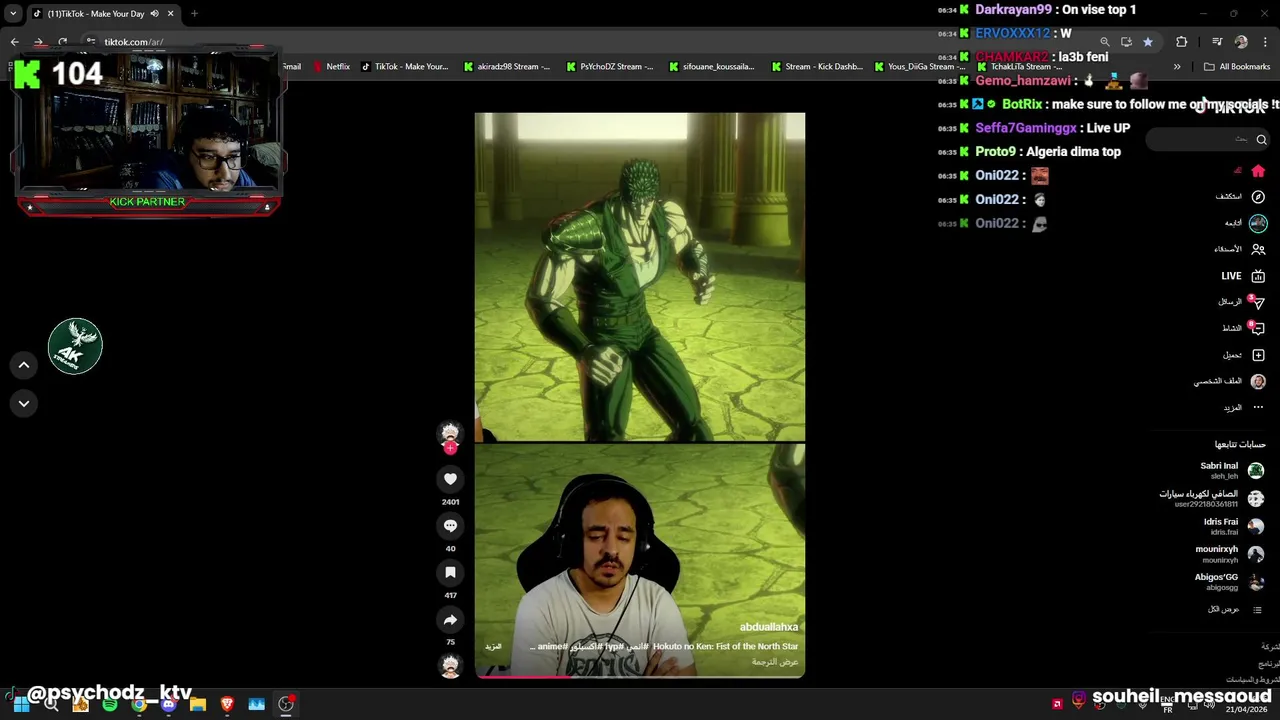Open Friends icon in sidebar
Screen dimensions: 1280x720
[1258, 249]
